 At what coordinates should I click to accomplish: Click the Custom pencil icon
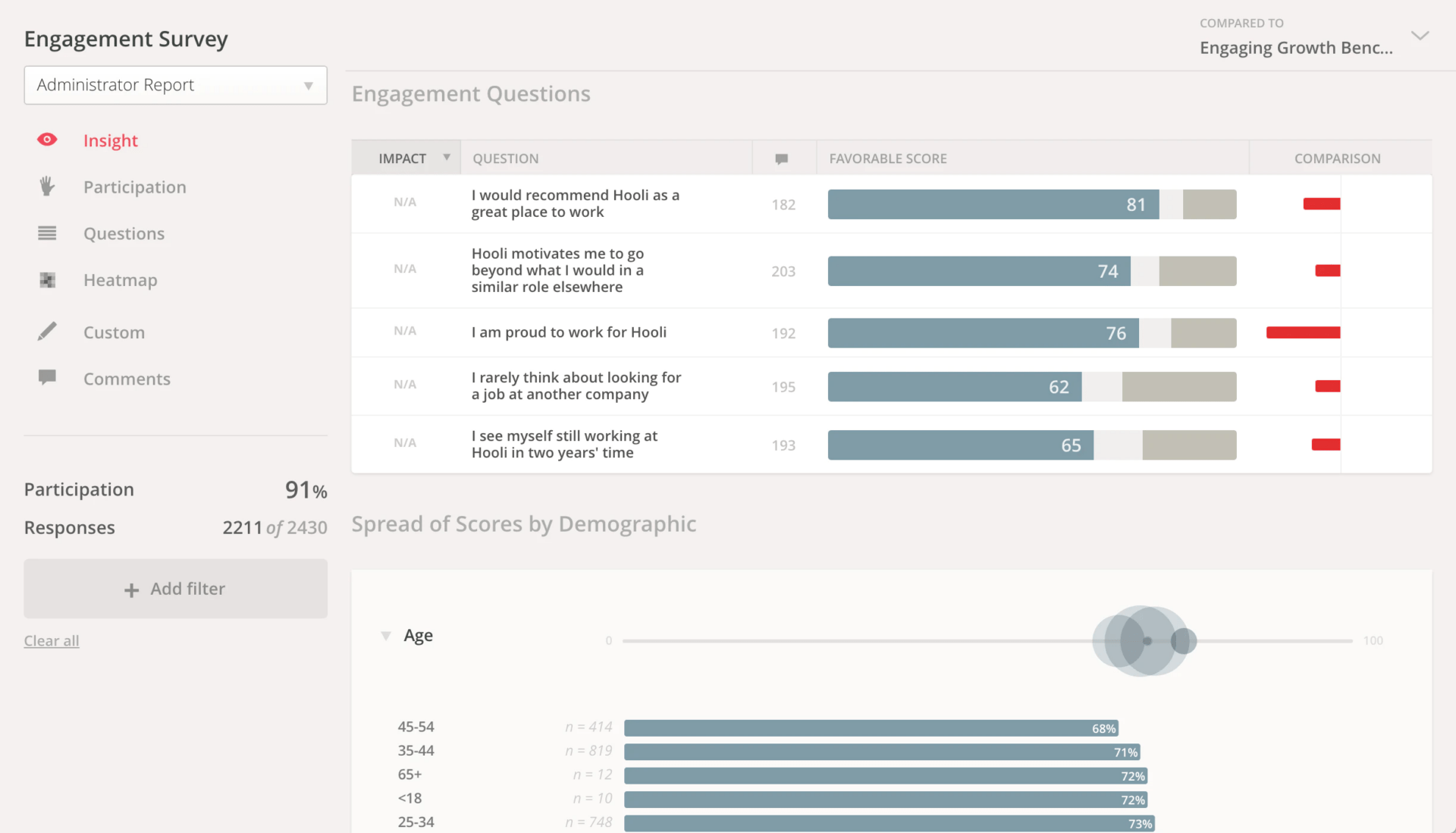[47, 331]
